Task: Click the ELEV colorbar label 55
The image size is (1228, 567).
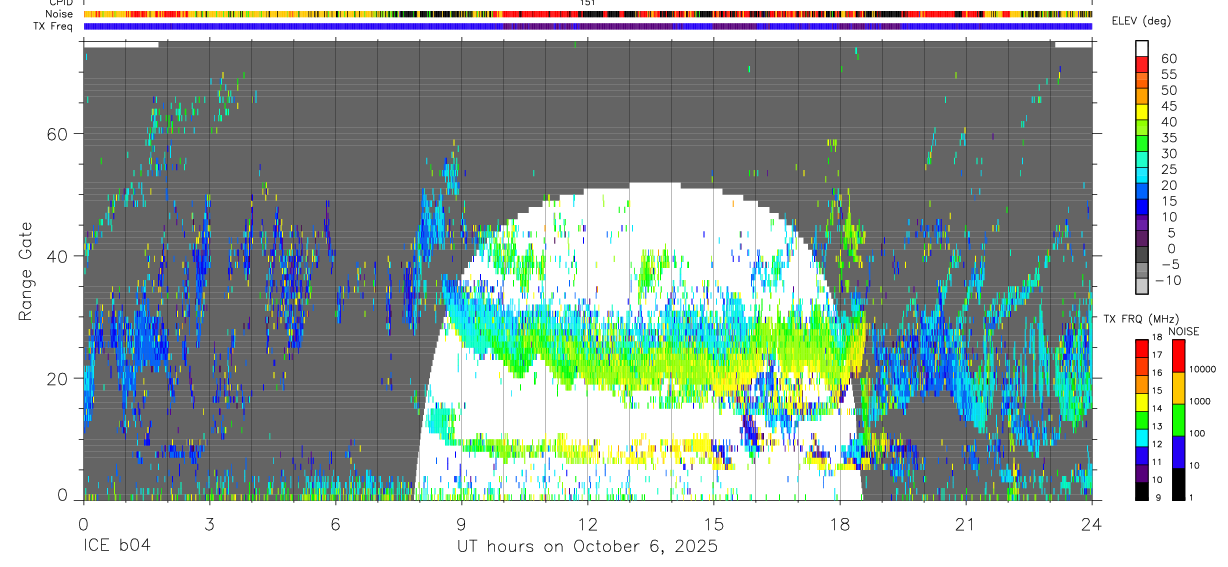Action: (1167, 75)
